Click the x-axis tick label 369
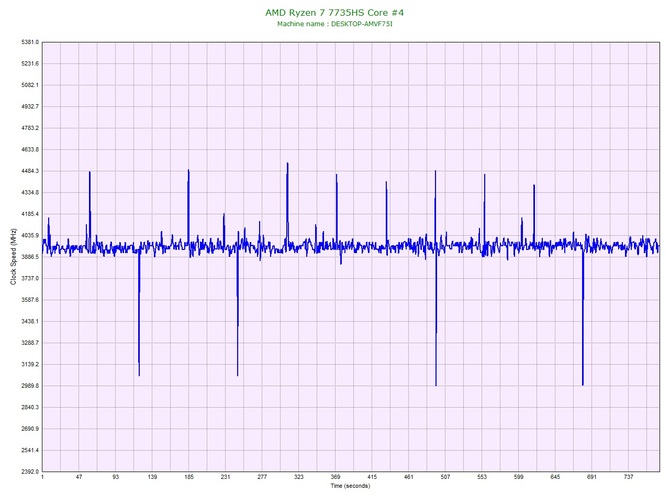The image size is (670, 503). (x=335, y=477)
